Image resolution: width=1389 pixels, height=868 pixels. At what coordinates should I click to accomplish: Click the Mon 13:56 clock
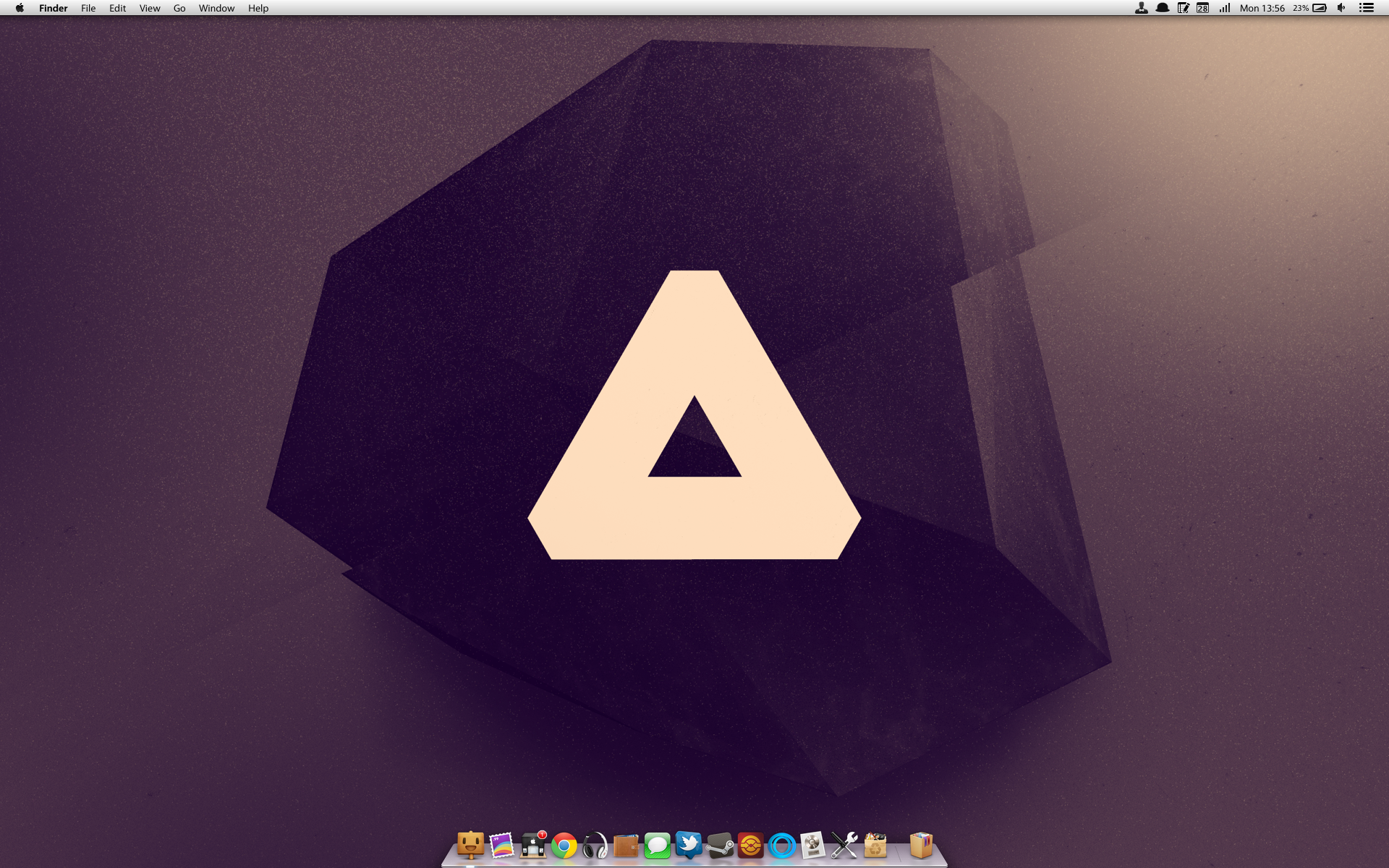1262,8
